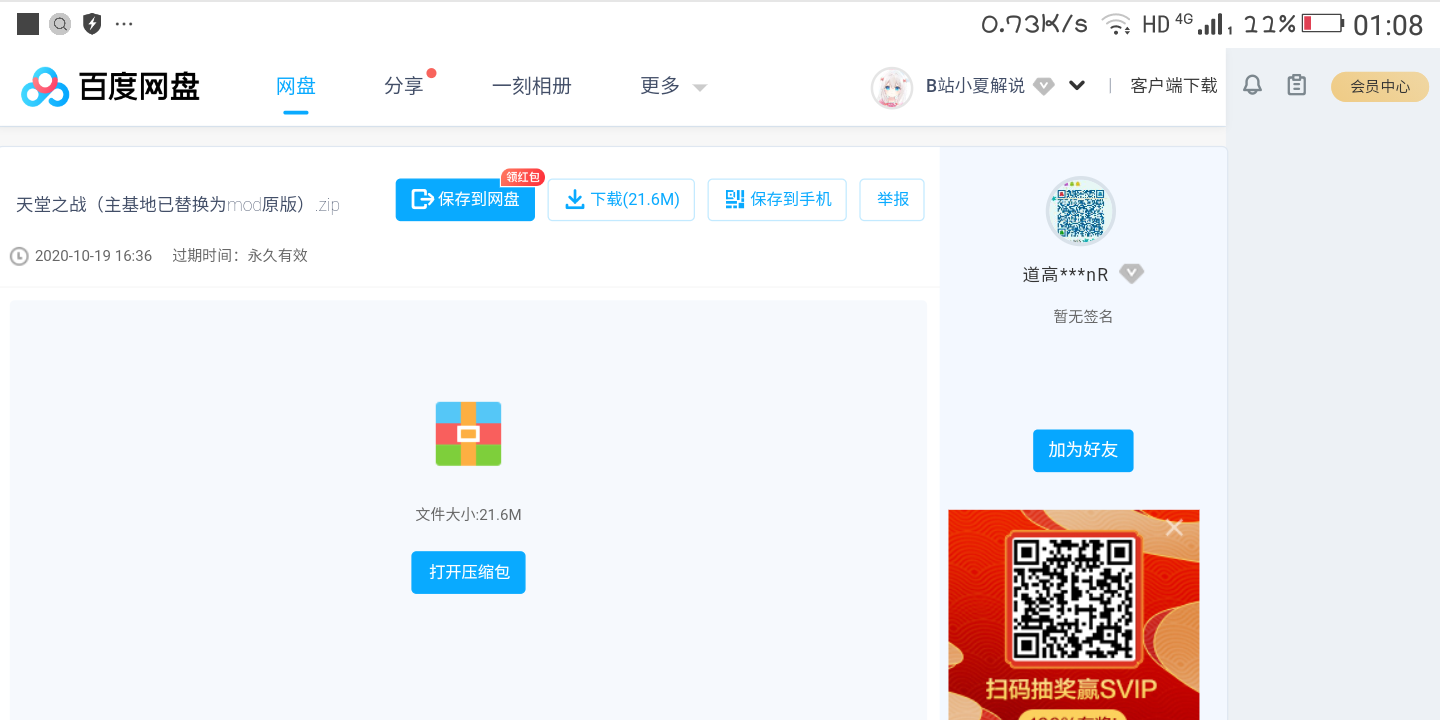Click the Baidu Netdisk logo
The width and height of the screenshot is (1440, 720).
tap(110, 87)
